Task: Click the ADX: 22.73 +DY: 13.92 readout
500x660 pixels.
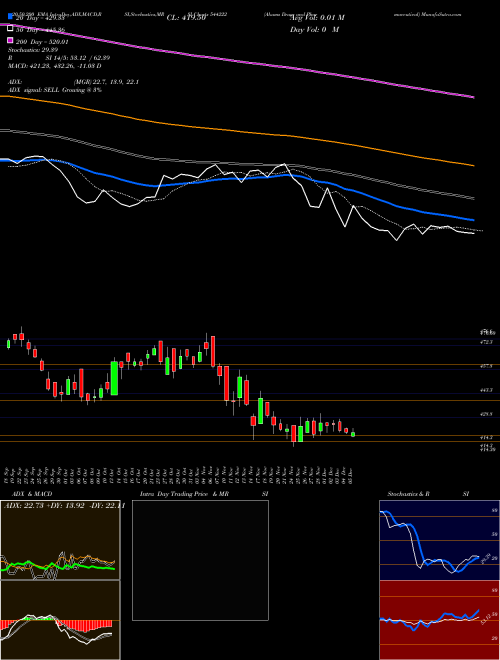Action: click(x=64, y=506)
